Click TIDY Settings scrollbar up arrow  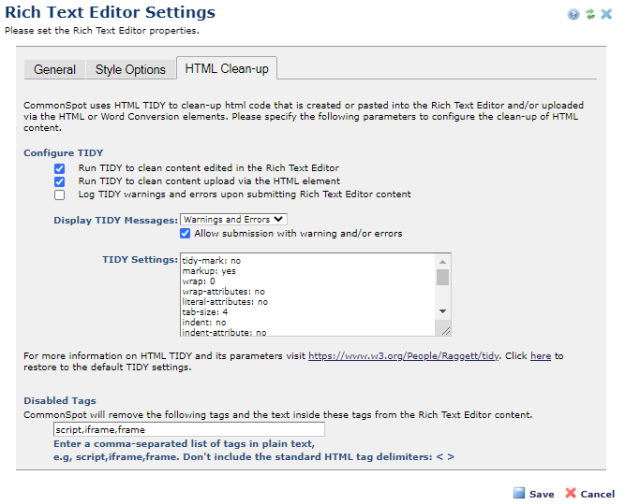pyautogui.click(x=444, y=262)
